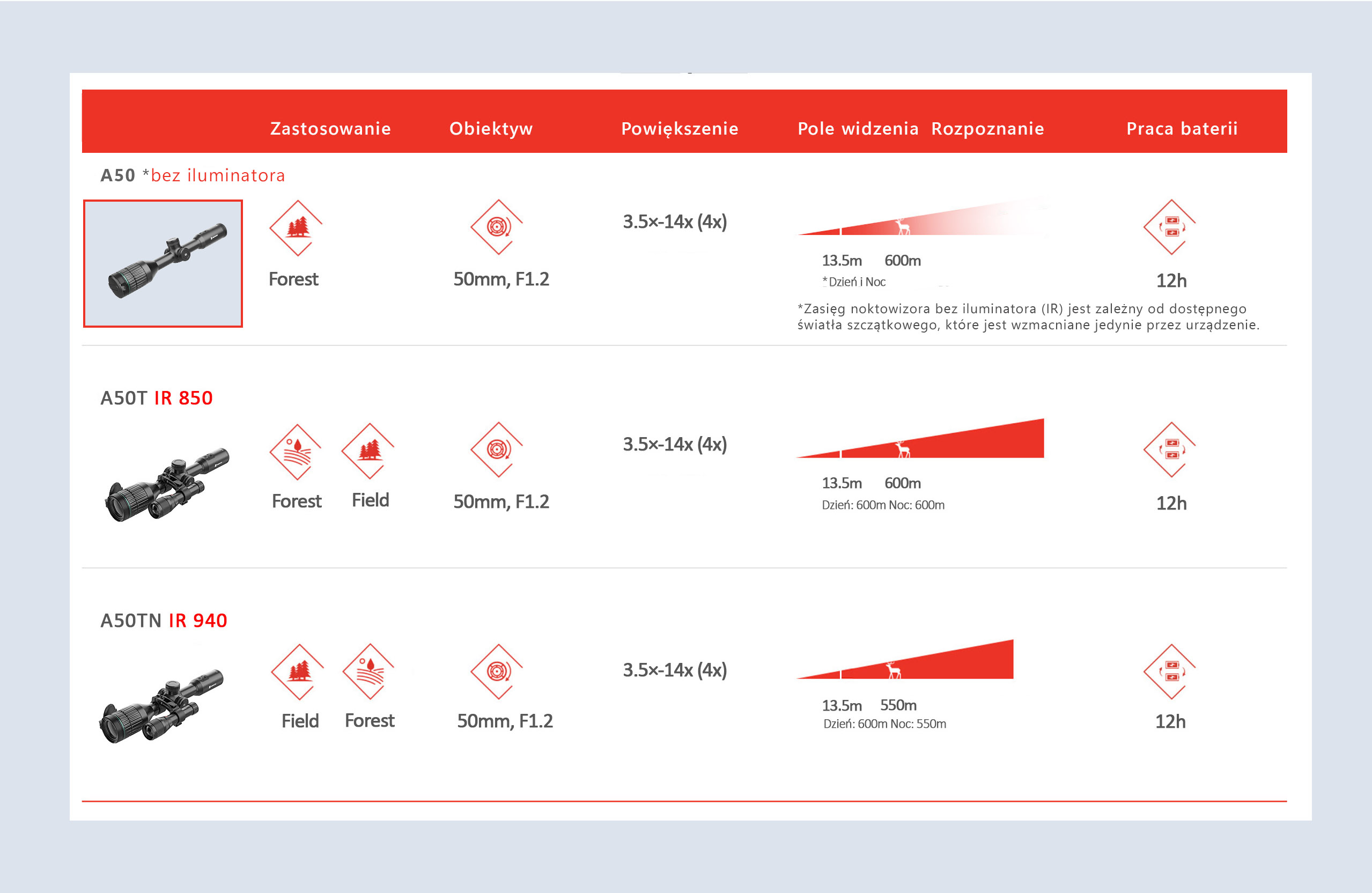Click the A50T IR 850 model title
Image resolution: width=1372 pixels, height=893 pixels.
[157, 398]
